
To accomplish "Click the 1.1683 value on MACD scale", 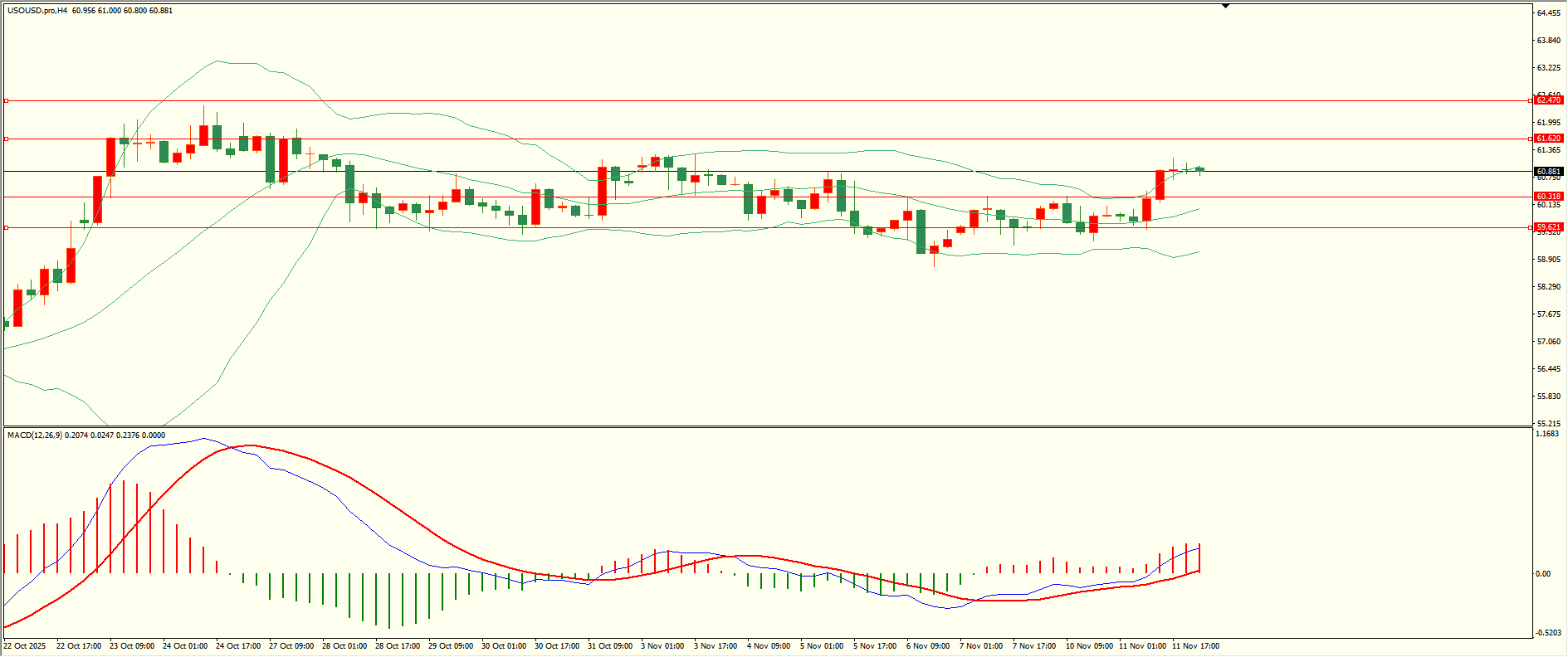I will pos(1548,434).
